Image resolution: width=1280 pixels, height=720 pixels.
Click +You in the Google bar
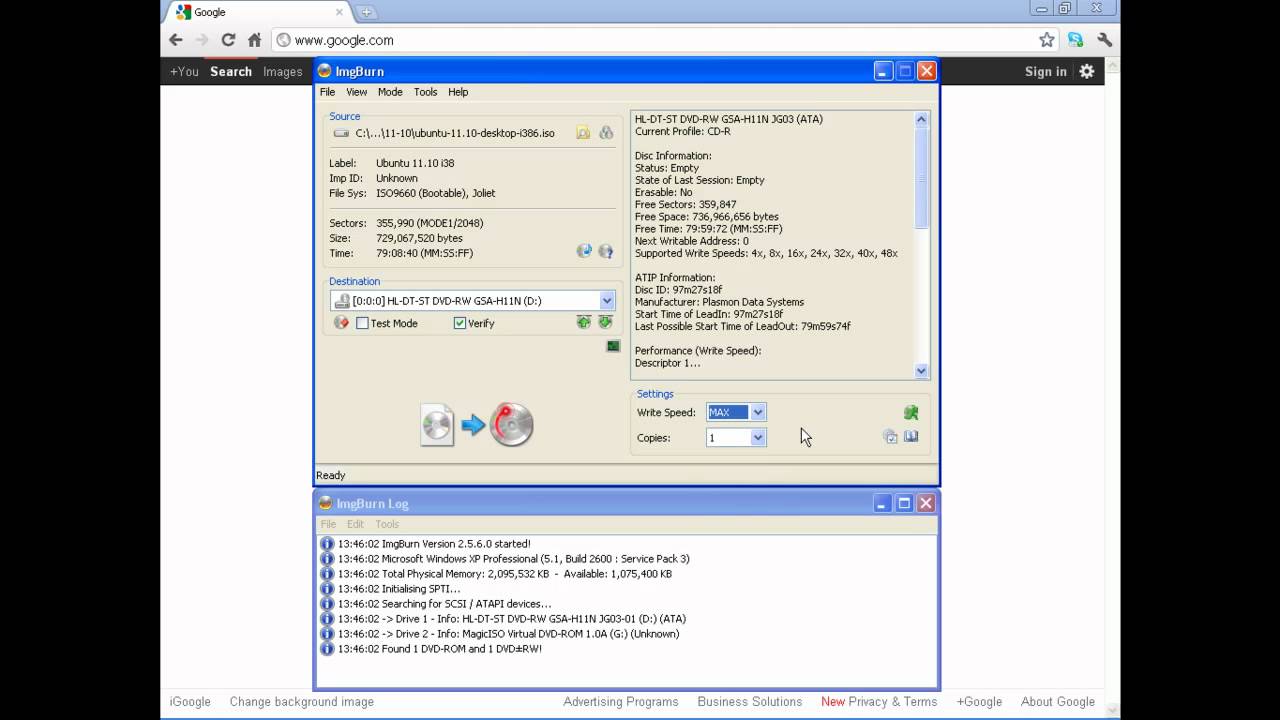[x=184, y=71]
